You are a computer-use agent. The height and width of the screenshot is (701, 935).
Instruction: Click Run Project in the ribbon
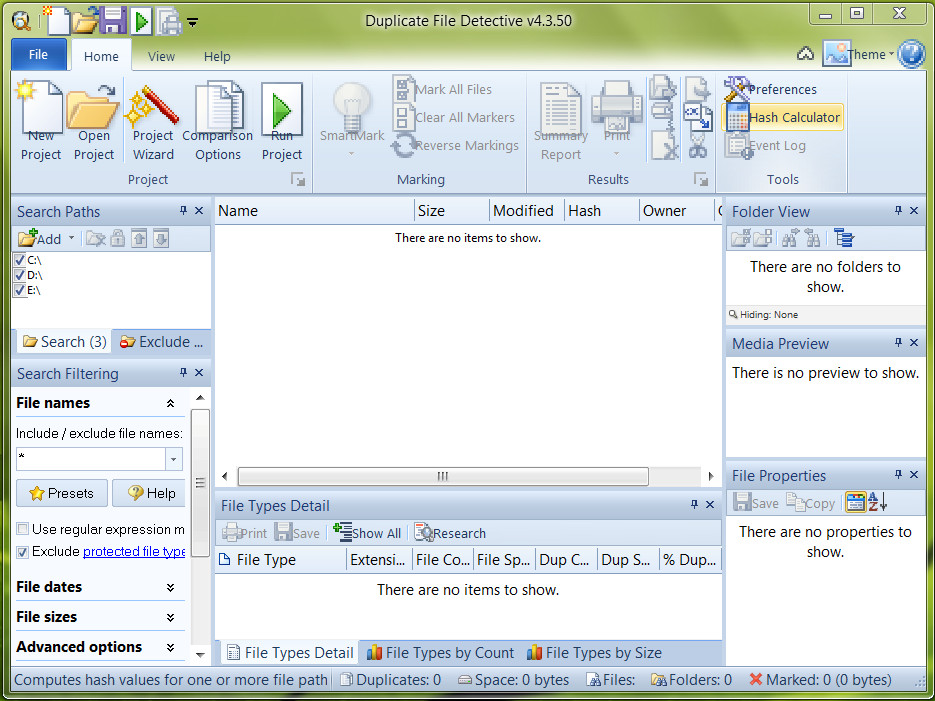(281, 122)
